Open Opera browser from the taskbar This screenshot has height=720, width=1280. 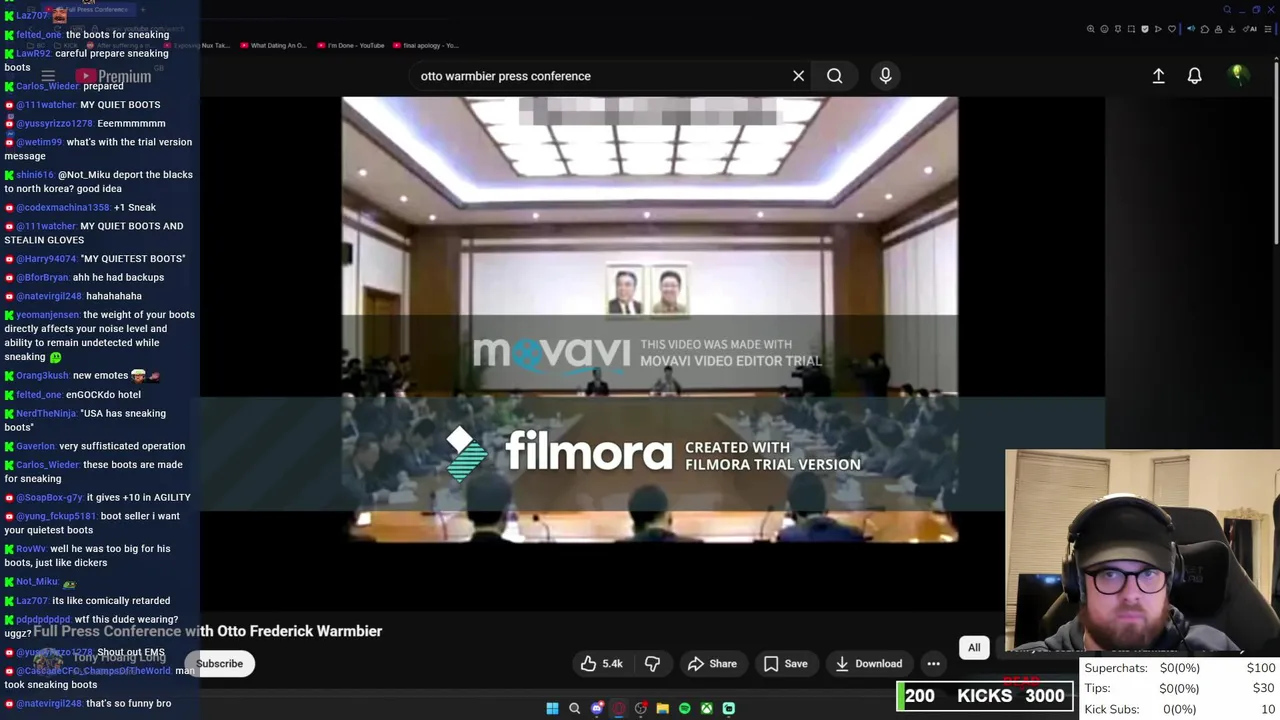619,708
